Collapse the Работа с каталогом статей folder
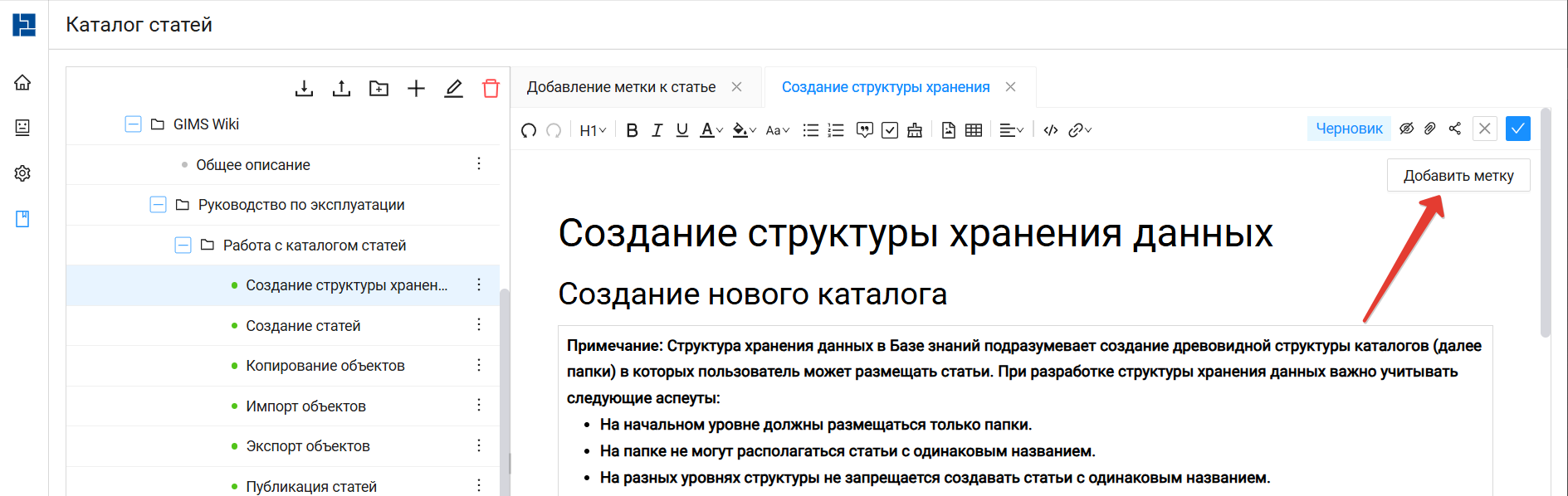Screen dimensions: 1568x496 [183, 246]
